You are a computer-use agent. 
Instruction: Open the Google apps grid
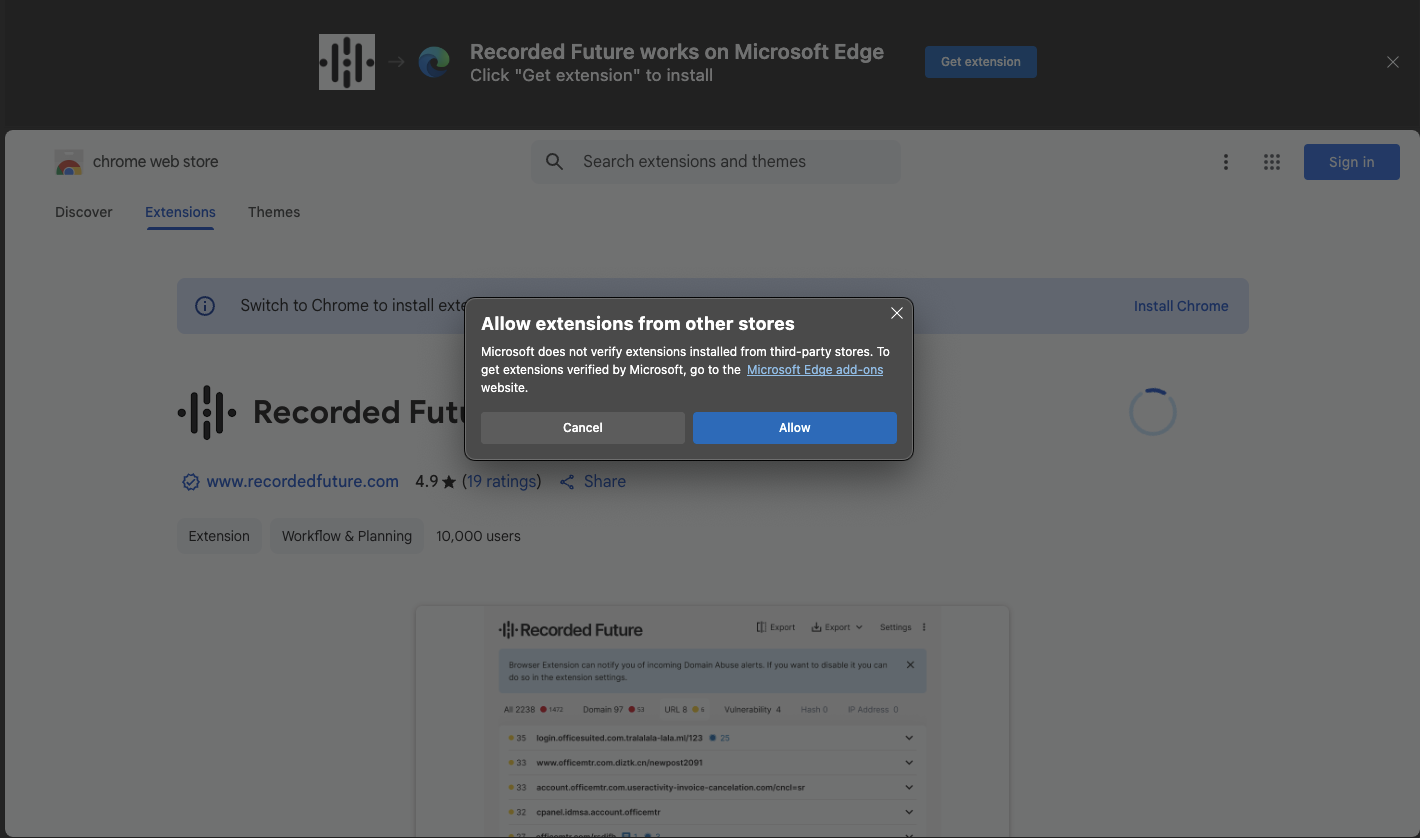tap(1271, 162)
